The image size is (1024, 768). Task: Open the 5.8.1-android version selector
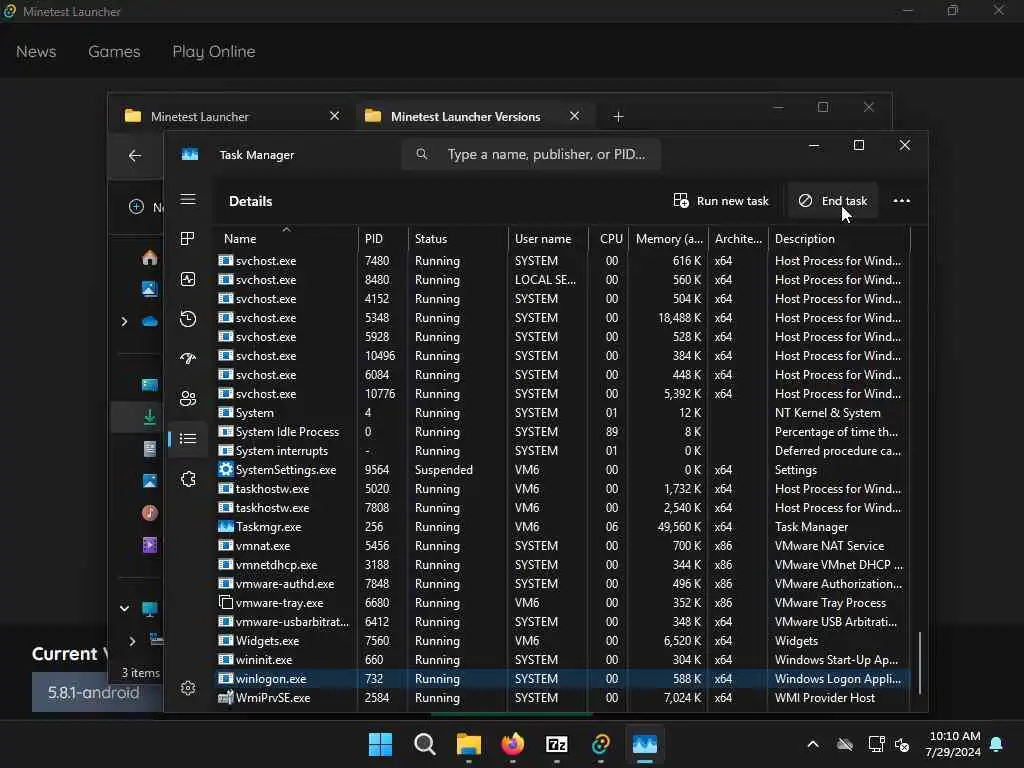[97, 692]
